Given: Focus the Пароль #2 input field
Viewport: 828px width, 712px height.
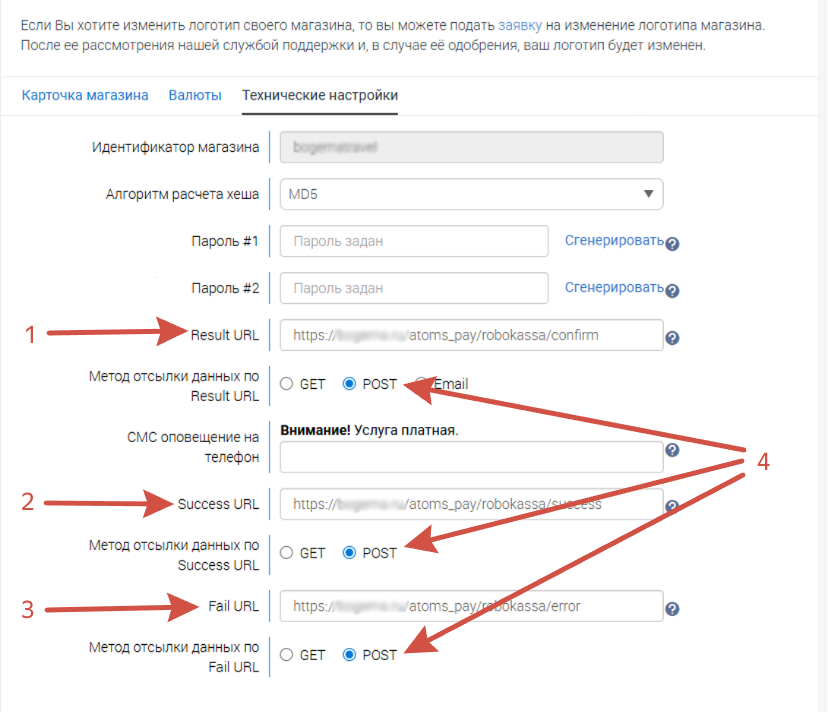Looking at the screenshot, I should pyautogui.click(x=414, y=288).
